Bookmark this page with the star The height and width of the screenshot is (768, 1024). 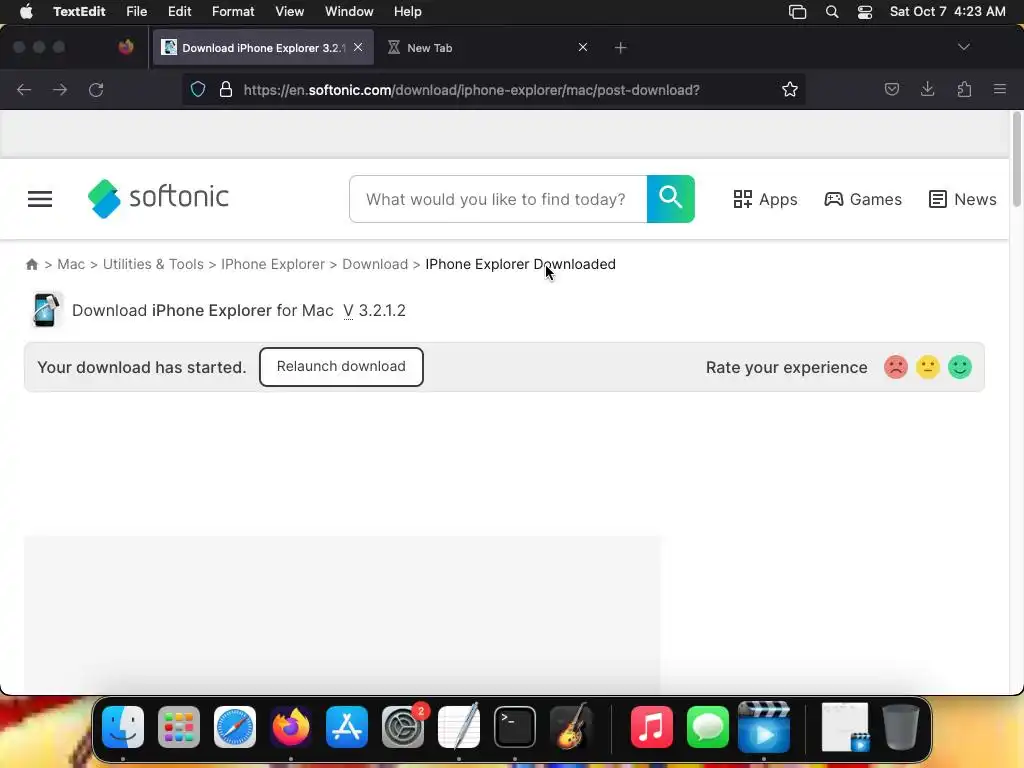pos(790,89)
